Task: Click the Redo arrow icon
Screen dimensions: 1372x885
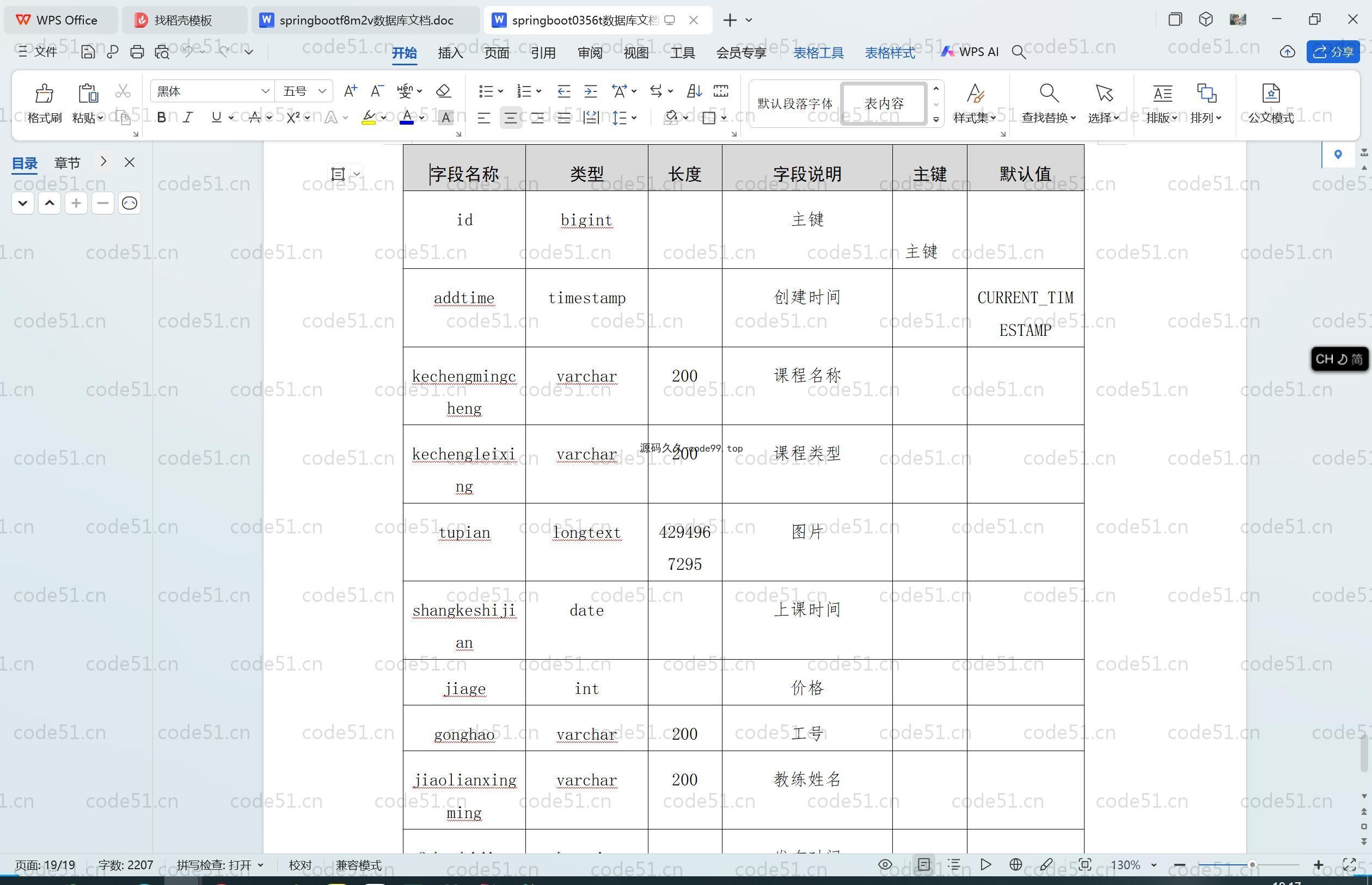Action: point(223,51)
